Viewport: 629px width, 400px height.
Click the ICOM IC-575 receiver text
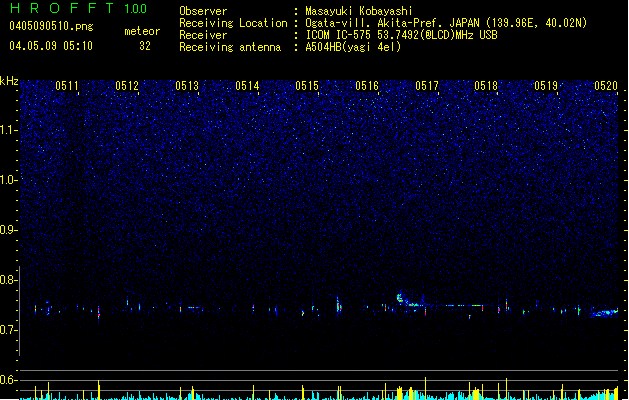pyautogui.click(x=401, y=35)
